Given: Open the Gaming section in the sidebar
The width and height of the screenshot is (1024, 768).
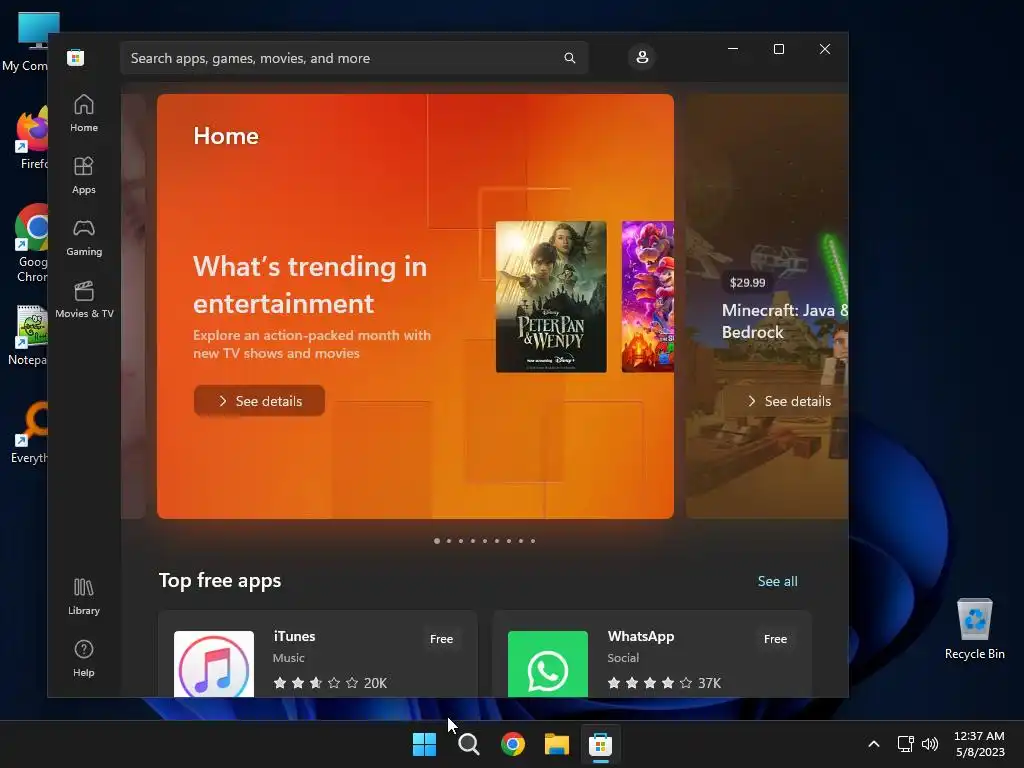Looking at the screenshot, I should point(84,237).
